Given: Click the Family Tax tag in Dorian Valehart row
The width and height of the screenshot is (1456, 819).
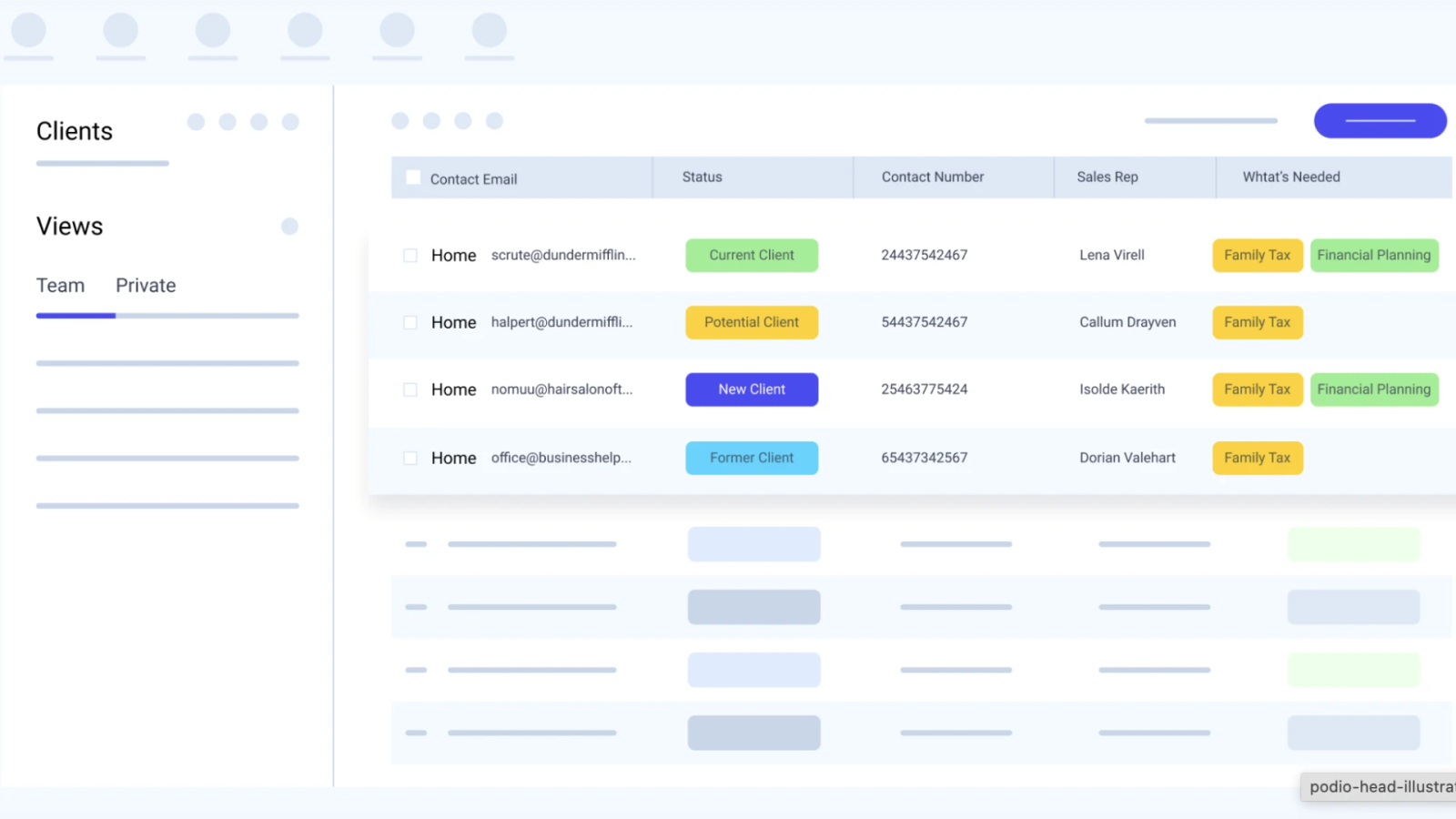Looking at the screenshot, I should [1258, 458].
